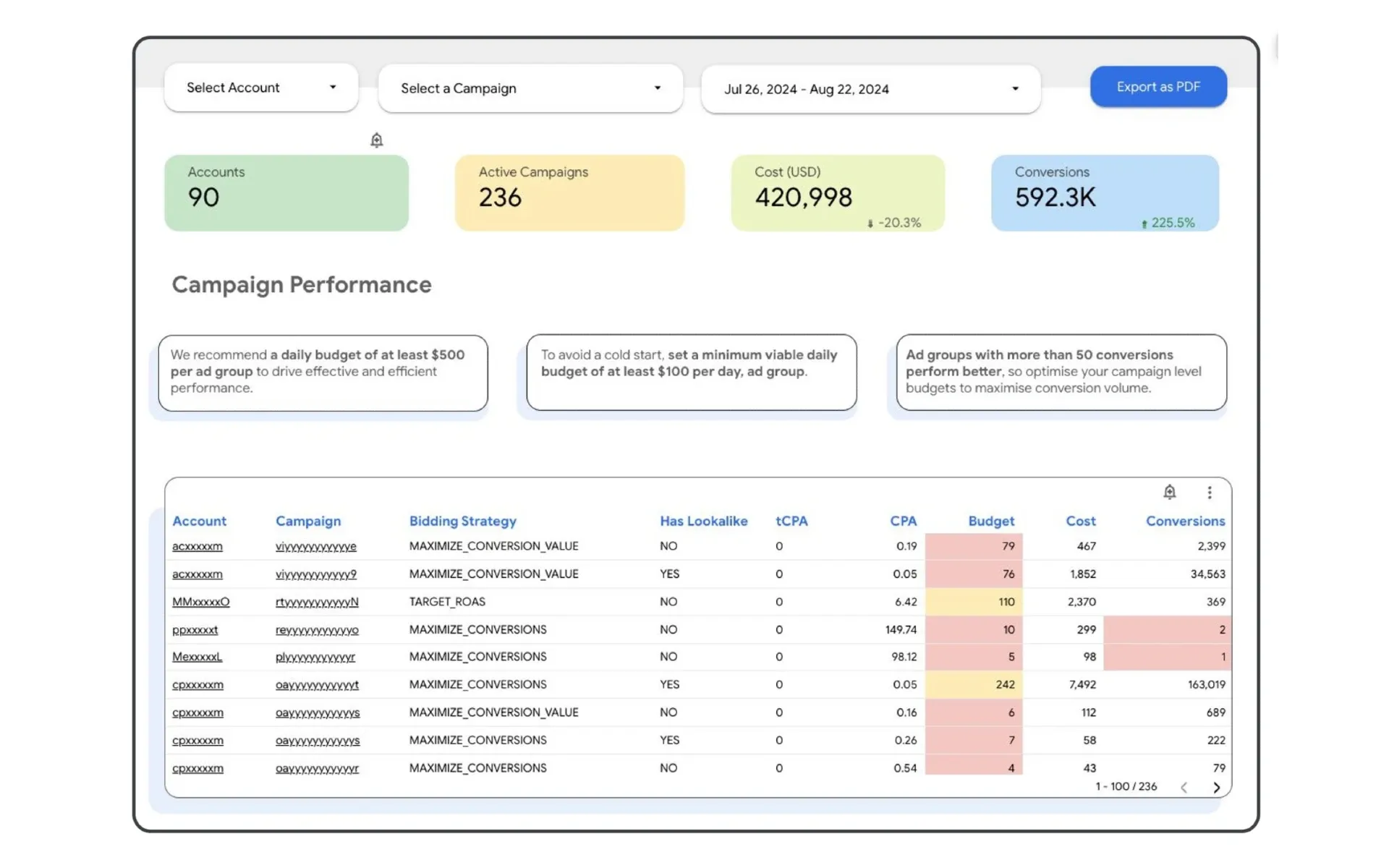The image size is (1389, 868).
Task: Click the alert bell icon near Accounts
Action: pos(377,140)
